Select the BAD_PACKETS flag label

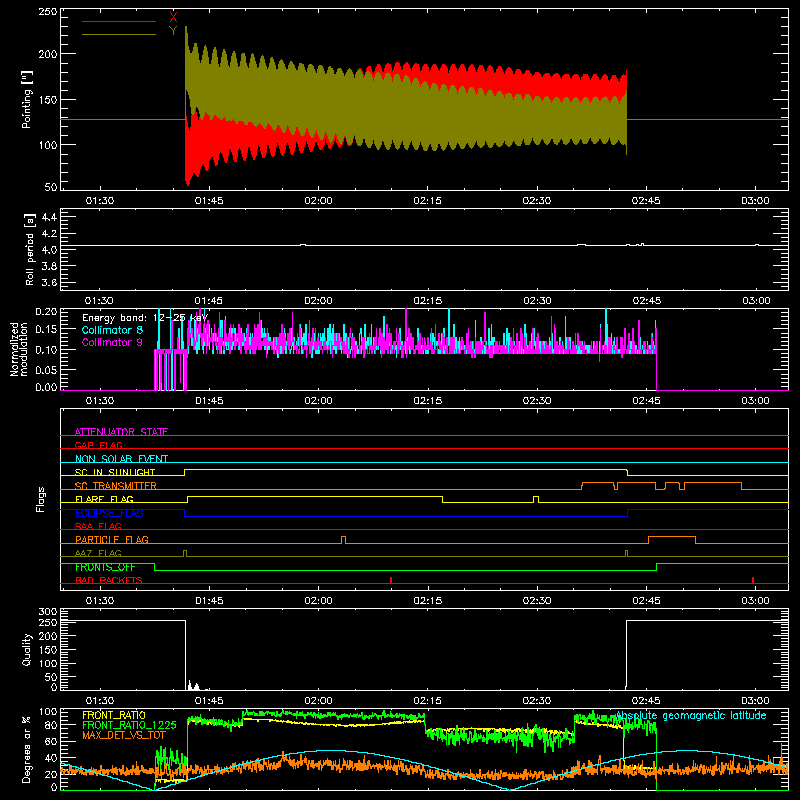point(109,580)
